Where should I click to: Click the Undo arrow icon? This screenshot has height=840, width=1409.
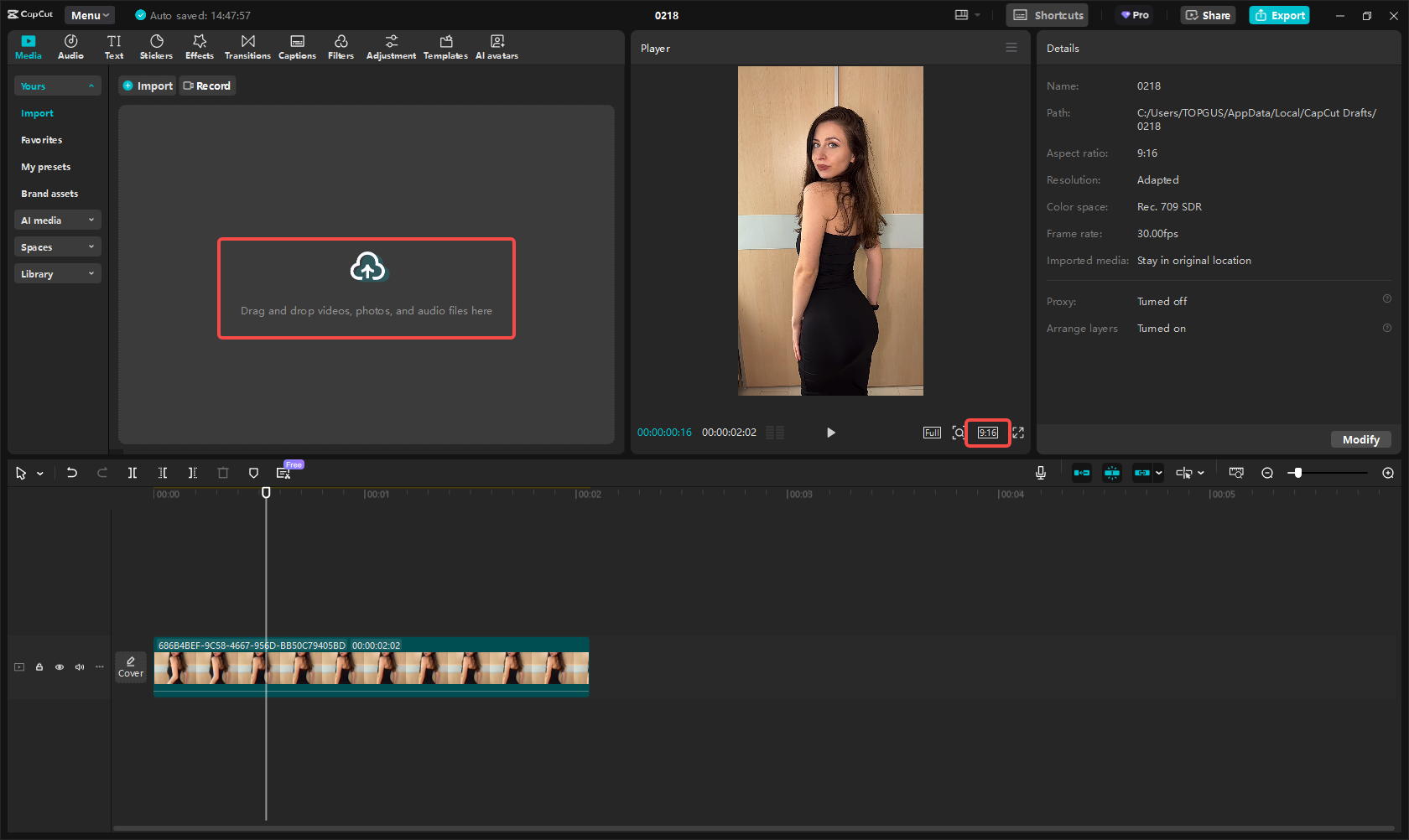coord(72,473)
